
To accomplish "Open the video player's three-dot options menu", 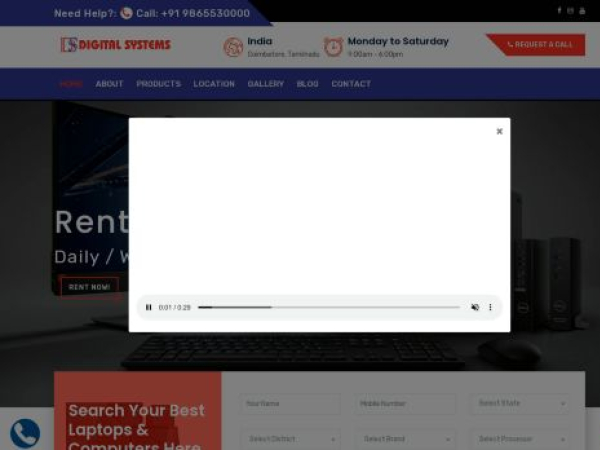I will point(490,307).
